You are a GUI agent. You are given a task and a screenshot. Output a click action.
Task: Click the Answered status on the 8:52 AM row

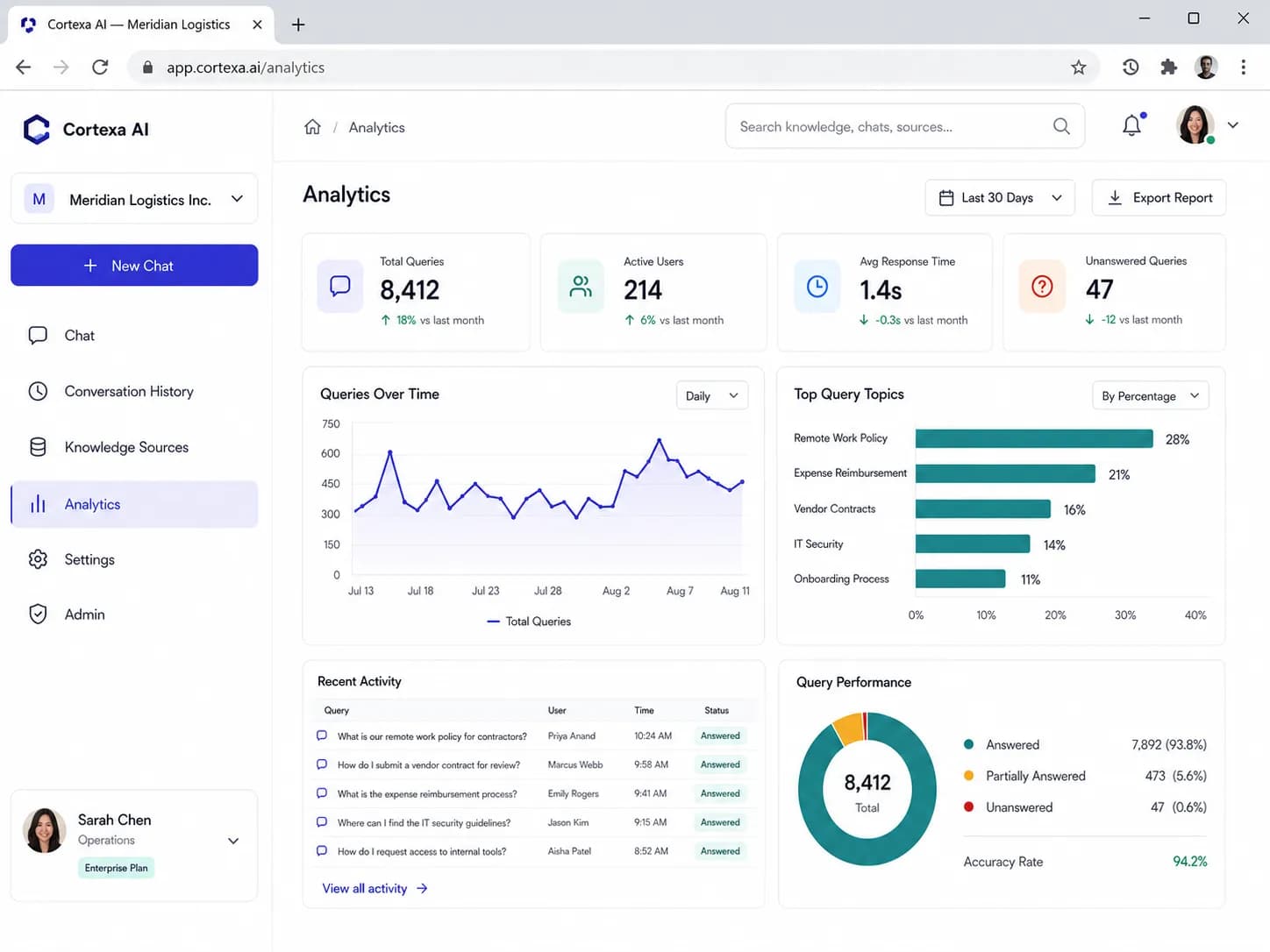tap(720, 851)
